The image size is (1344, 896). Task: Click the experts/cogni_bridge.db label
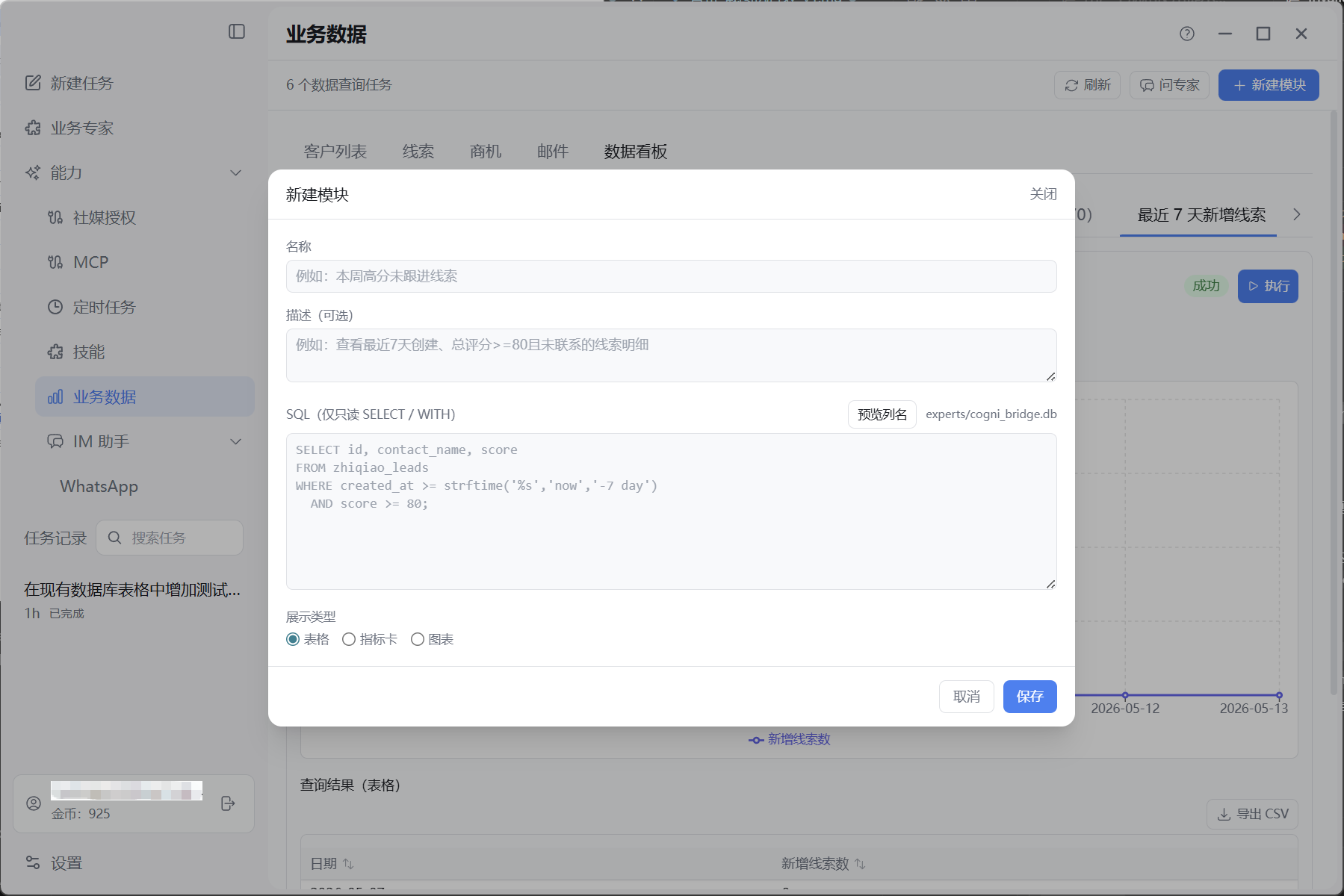click(991, 414)
